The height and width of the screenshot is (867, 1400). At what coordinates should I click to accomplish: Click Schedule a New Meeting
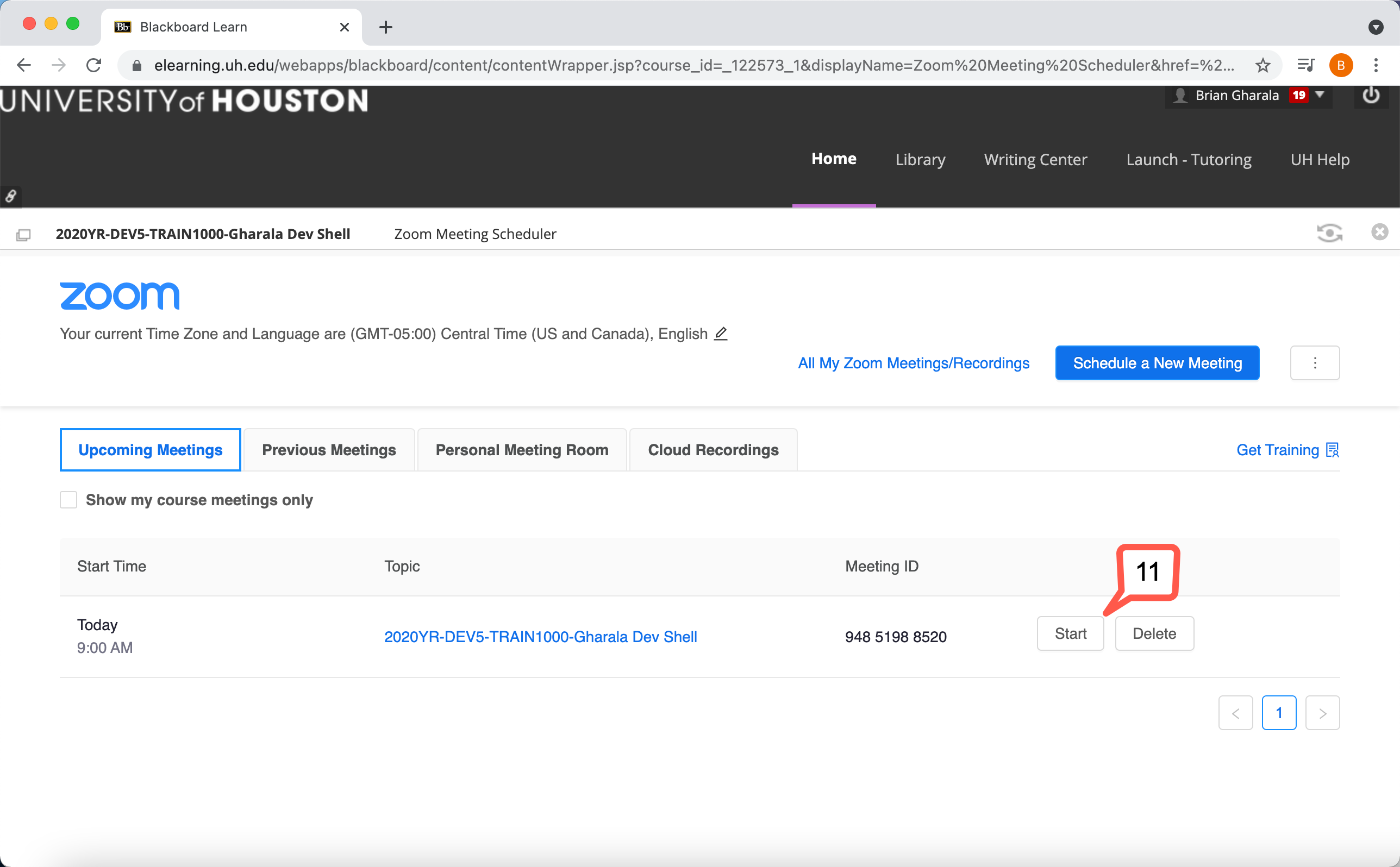point(1158,363)
